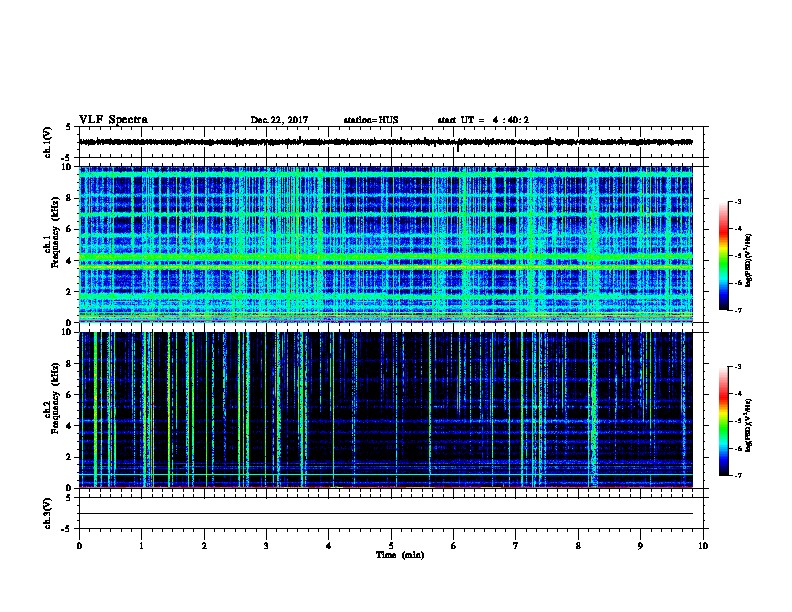The height and width of the screenshot is (612, 792).
Task: Click the "ch.1(V)" waveform axis label
Action: pyautogui.click(x=48, y=142)
